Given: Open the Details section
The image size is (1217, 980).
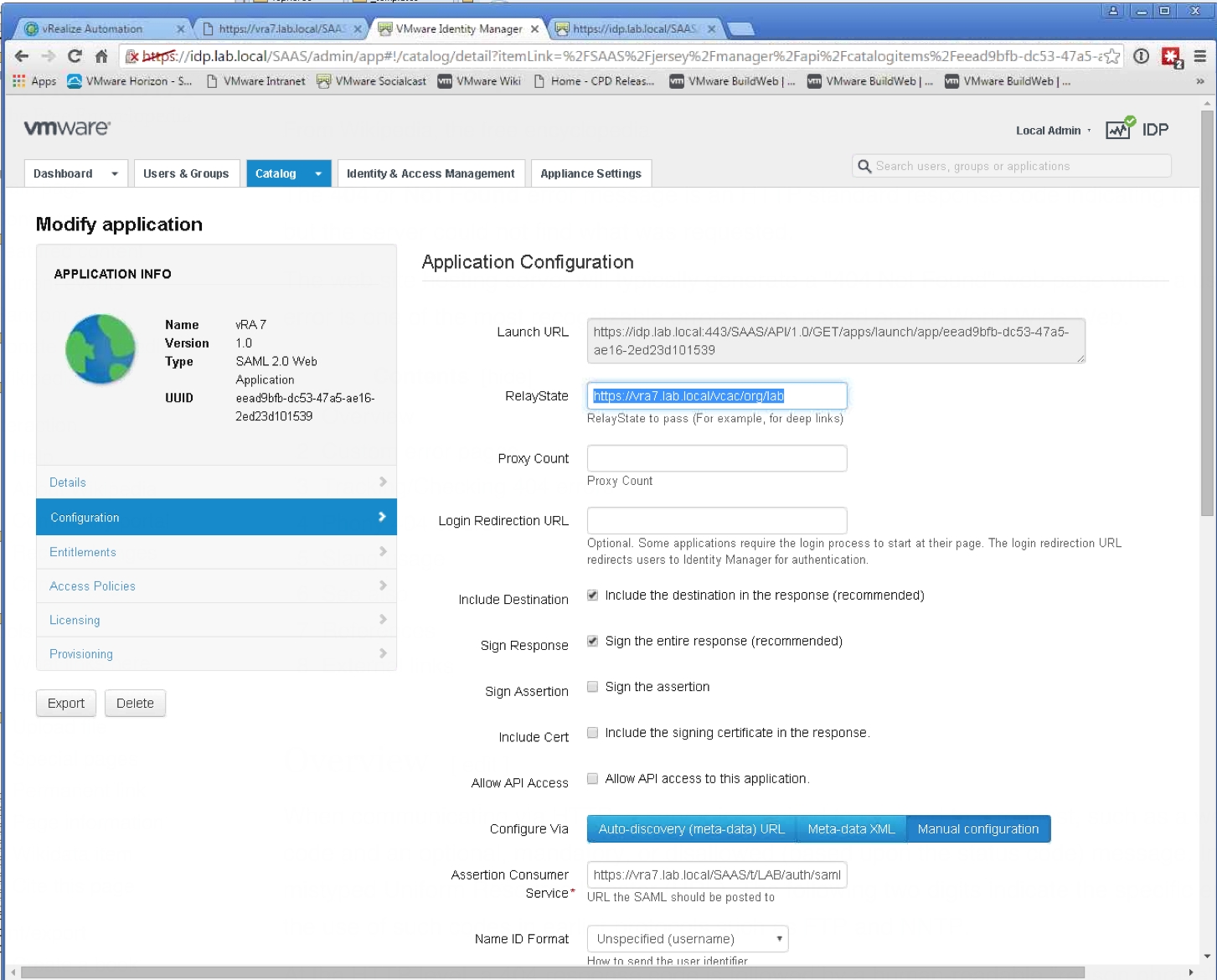Looking at the screenshot, I should [x=216, y=482].
